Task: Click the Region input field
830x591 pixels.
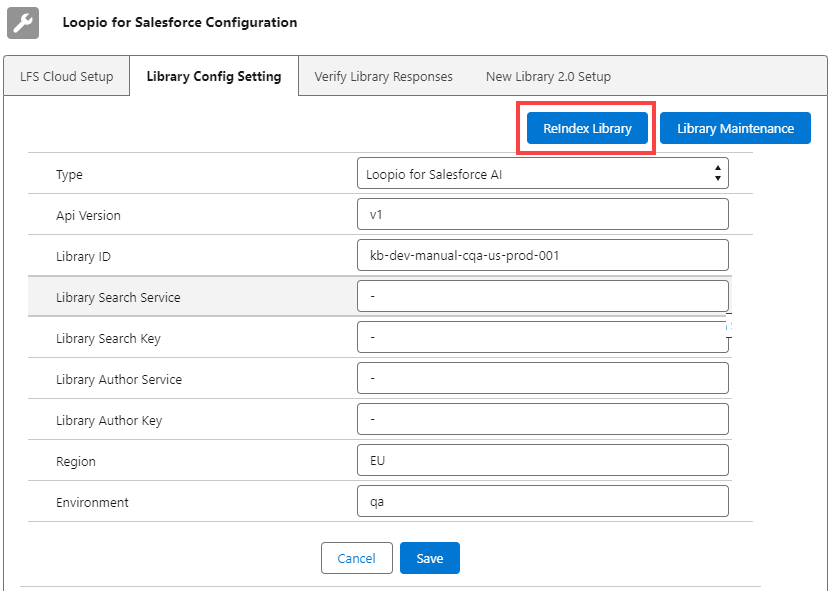Action: [x=543, y=460]
